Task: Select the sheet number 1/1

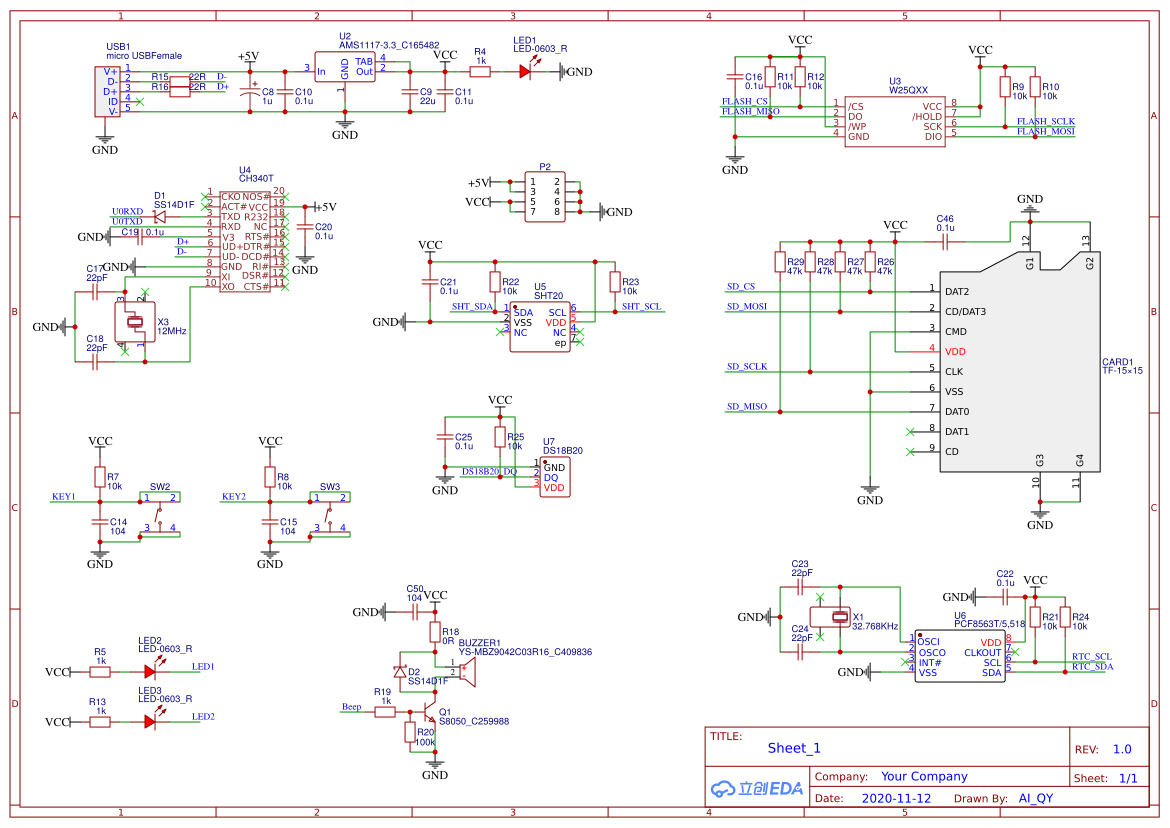Action: [1128, 779]
